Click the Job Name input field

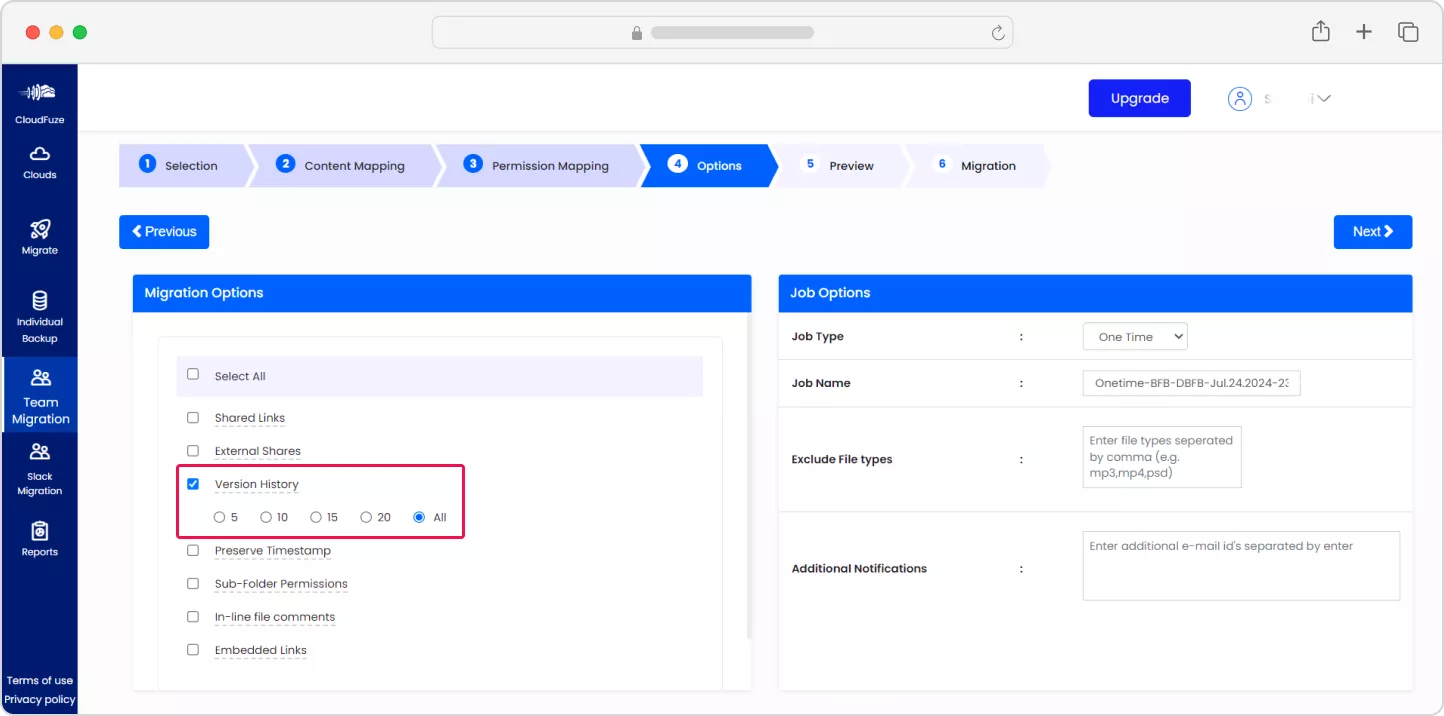(1191, 383)
